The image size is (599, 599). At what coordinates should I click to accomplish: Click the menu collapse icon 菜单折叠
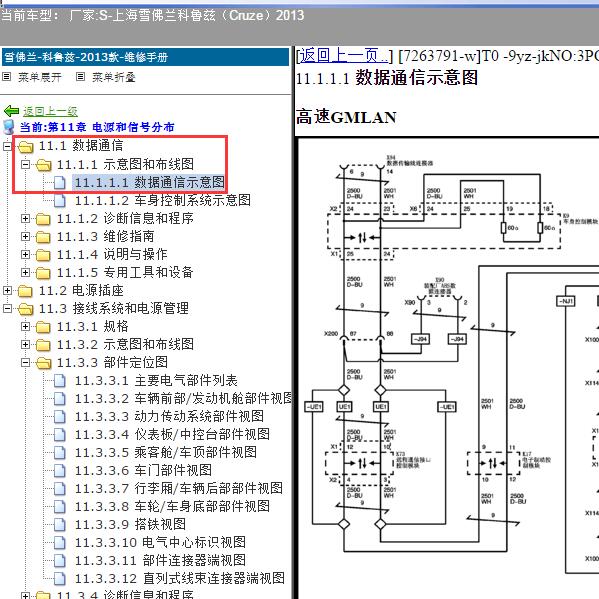point(80,77)
